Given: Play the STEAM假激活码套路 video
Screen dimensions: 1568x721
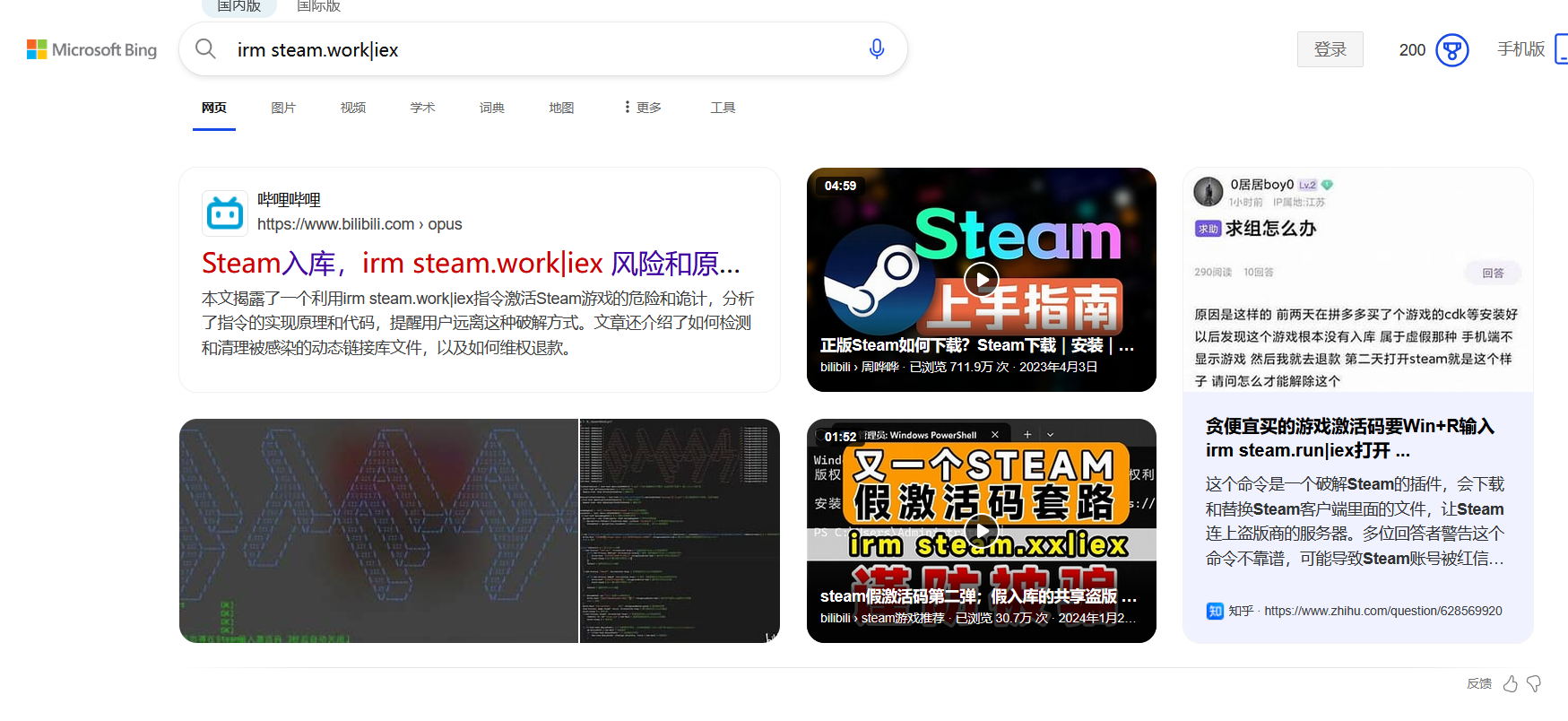Looking at the screenshot, I should point(982,530).
